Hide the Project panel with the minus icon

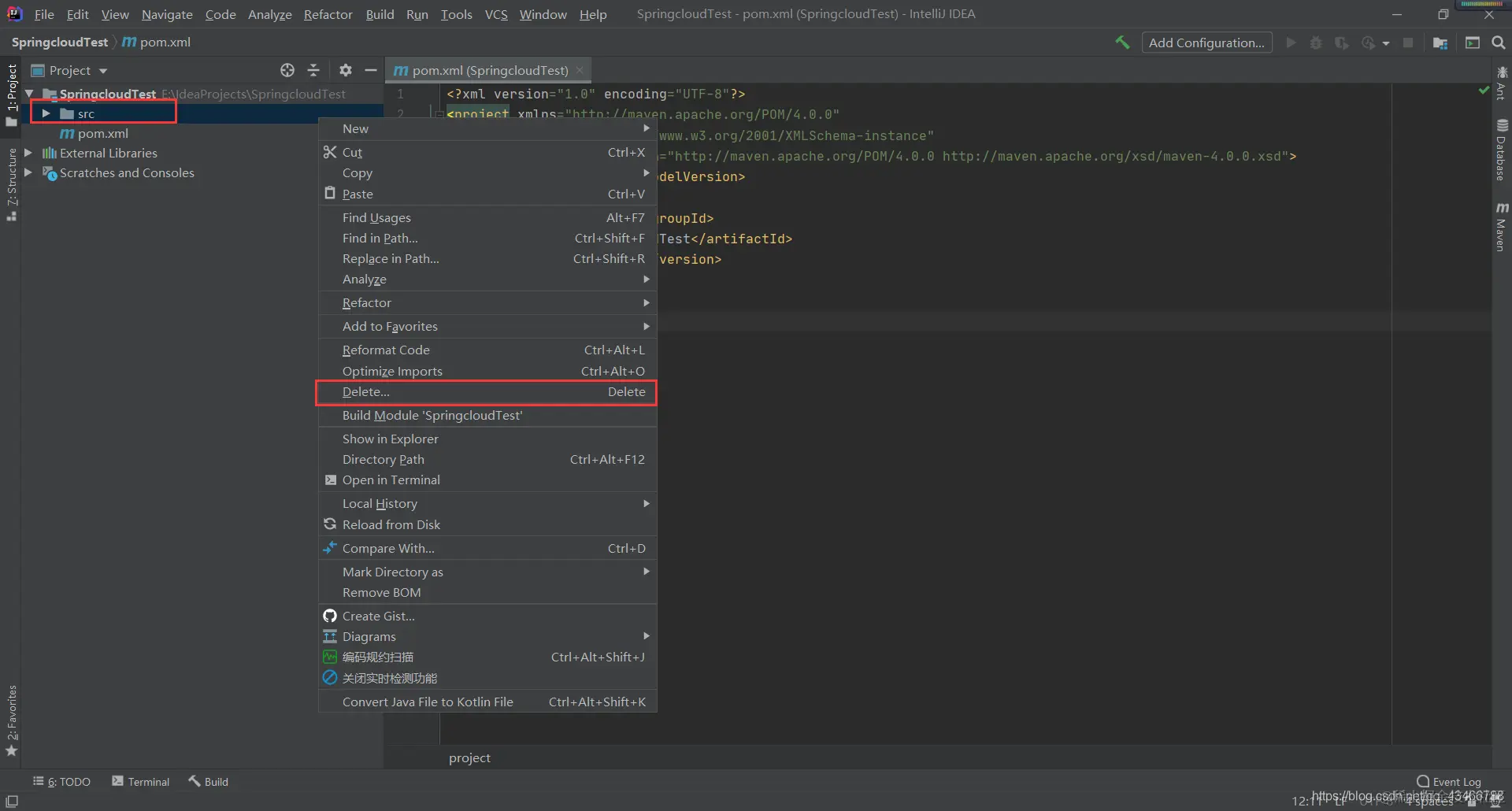pos(371,70)
